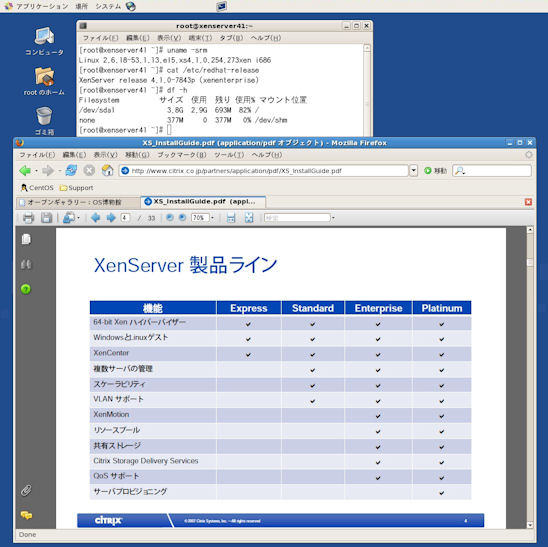Image resolution: width=548 pixels, height=547 pixels.
Task: Fit PDF page width icon
Action: (231, 218)
